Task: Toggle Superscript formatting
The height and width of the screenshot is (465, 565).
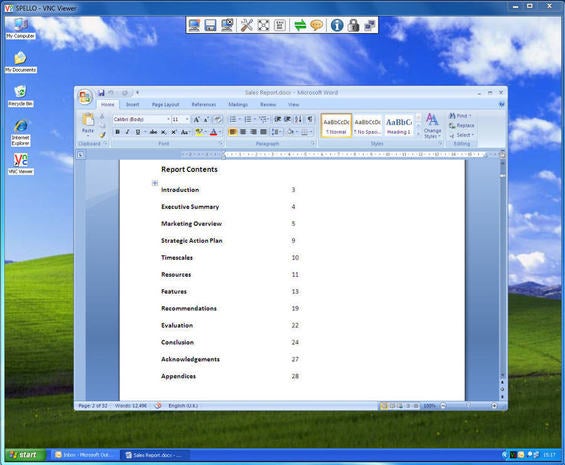Action: coord(174,132)
